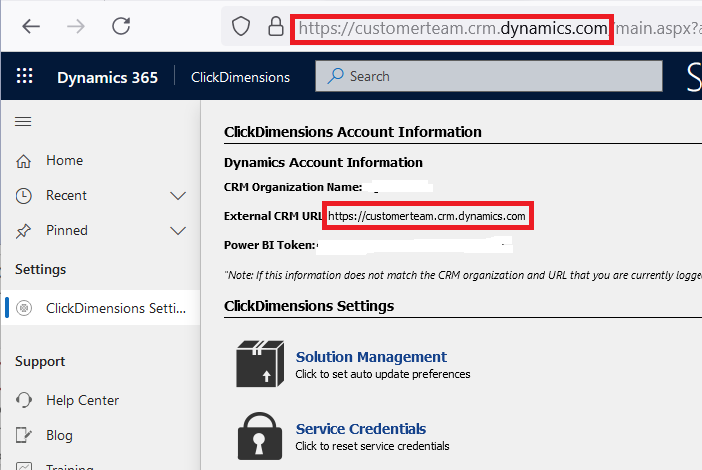Screen dimensions: 702x470
Task: Click the magnifier icon in Search box
Action: tap(335, 76)
